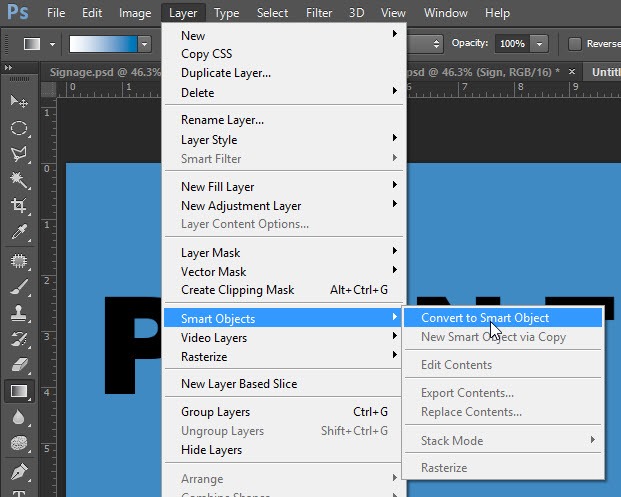
Task: Open the Opacity slider dropdown
Action: (x=539, y=44)
